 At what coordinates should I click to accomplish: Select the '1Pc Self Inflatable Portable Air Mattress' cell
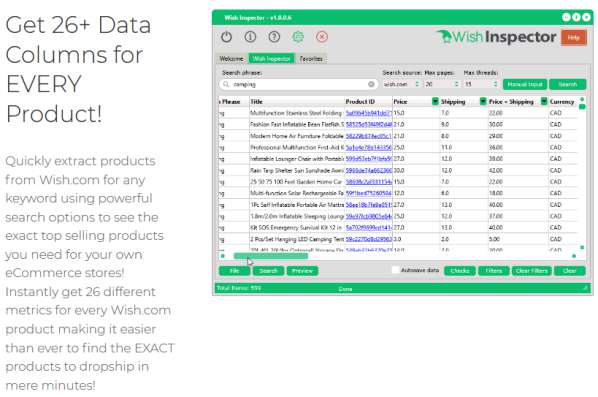(297, 205)
